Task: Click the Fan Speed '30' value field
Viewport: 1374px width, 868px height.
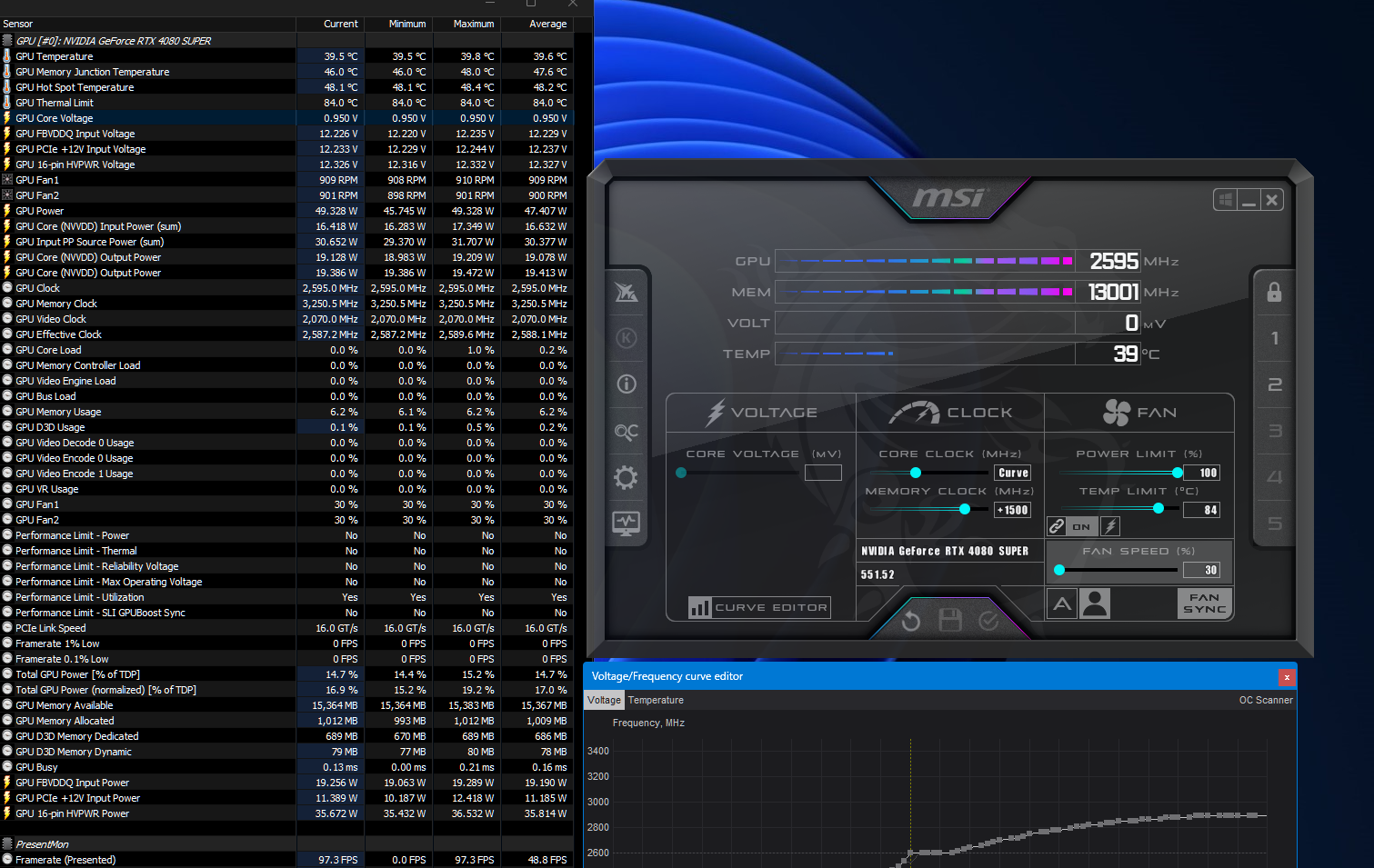Action: pos(1201,570)
